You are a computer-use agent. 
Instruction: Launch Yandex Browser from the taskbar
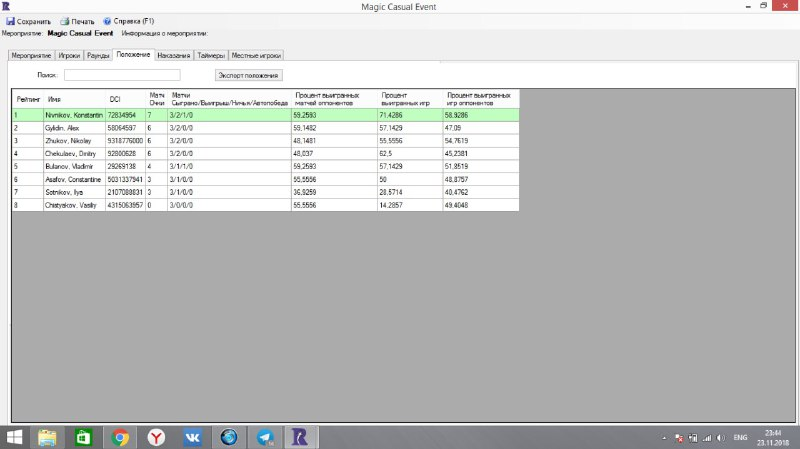157,437
